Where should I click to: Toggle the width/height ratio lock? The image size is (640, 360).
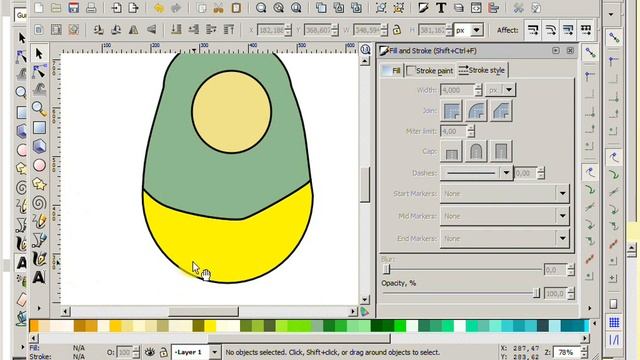pyautogui.click(x=396, y=30)
